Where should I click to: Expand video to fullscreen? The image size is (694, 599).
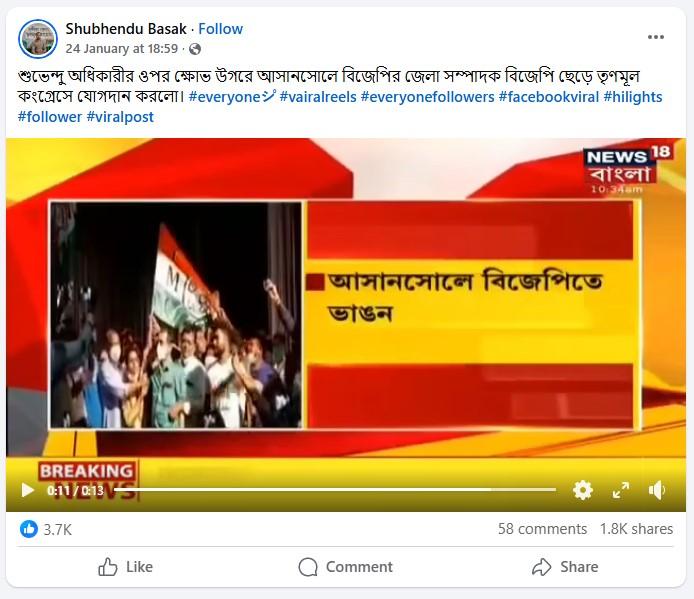(x=621, y=490)
